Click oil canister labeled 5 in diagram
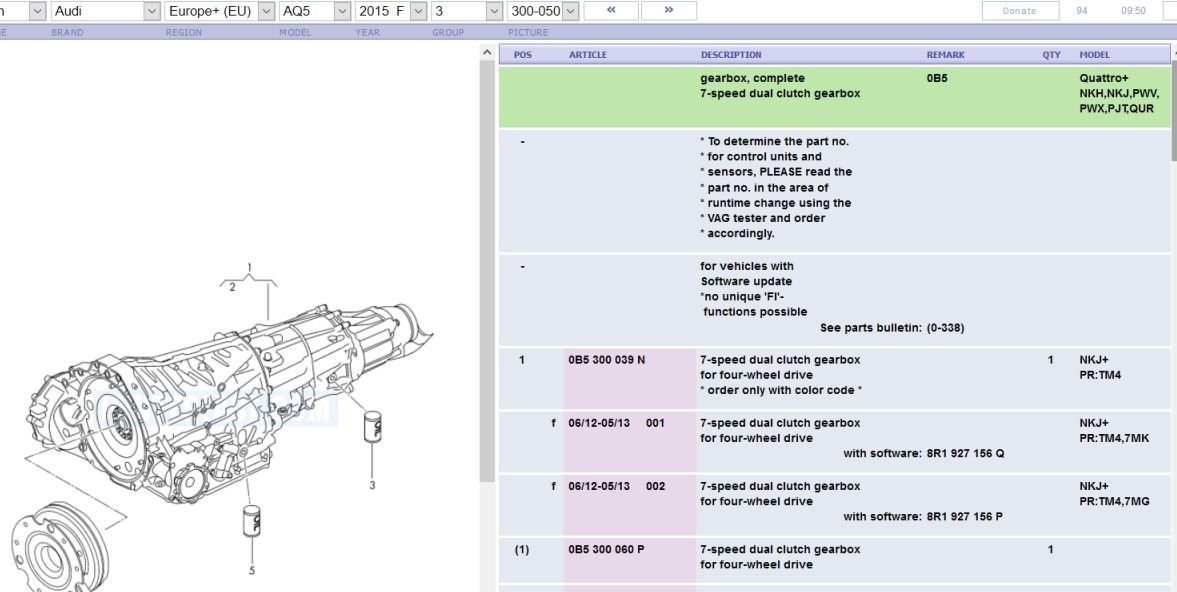The width and height of the screenshot is (1177, 592). click(x=252, y=522)
